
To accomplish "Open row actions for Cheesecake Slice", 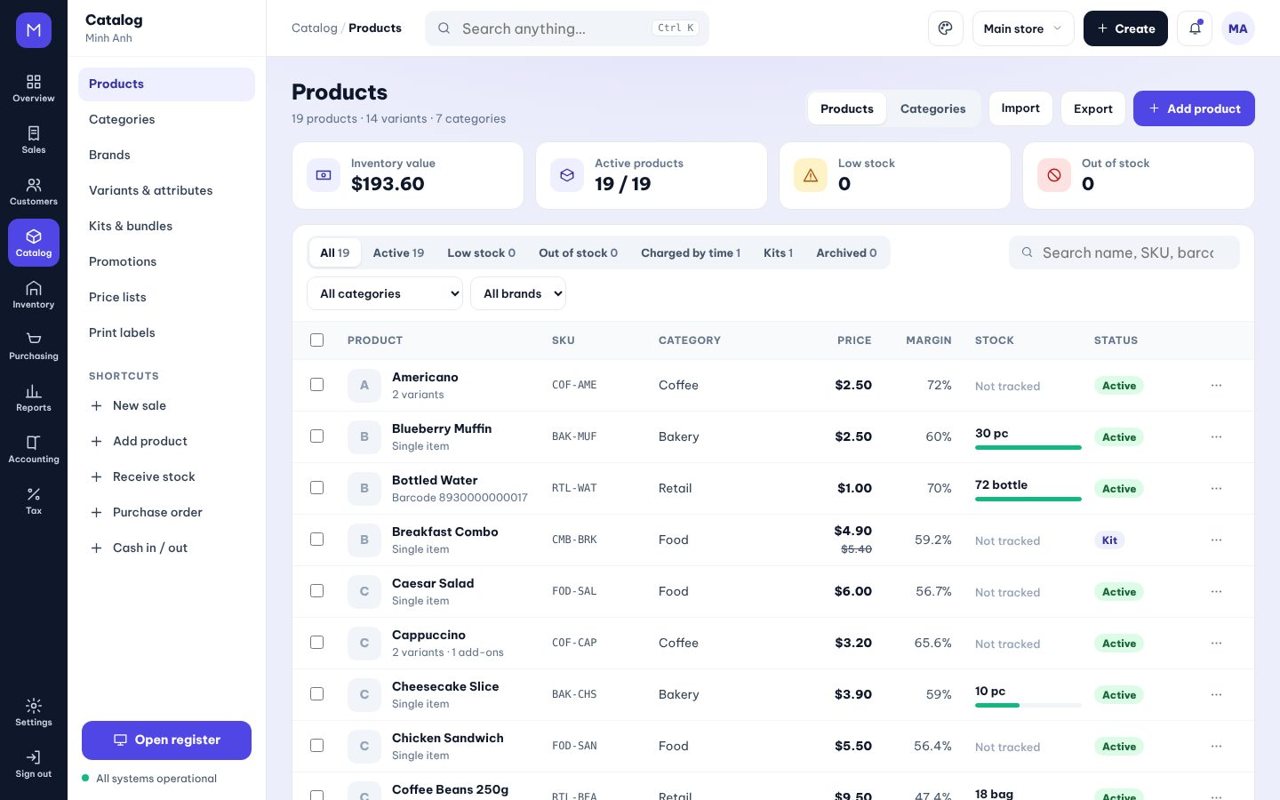I will coord(1216,694).
